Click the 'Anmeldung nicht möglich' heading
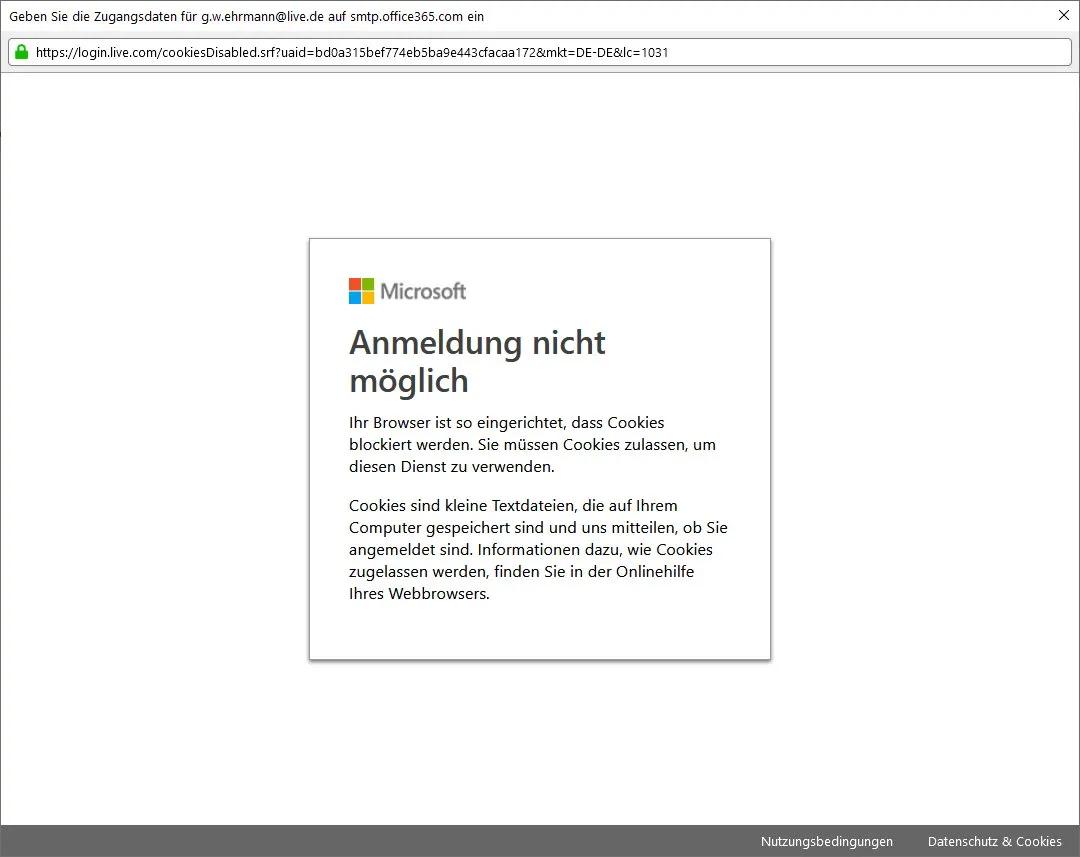This screenshot has height=857, width=1080. [x=477, y=362]
